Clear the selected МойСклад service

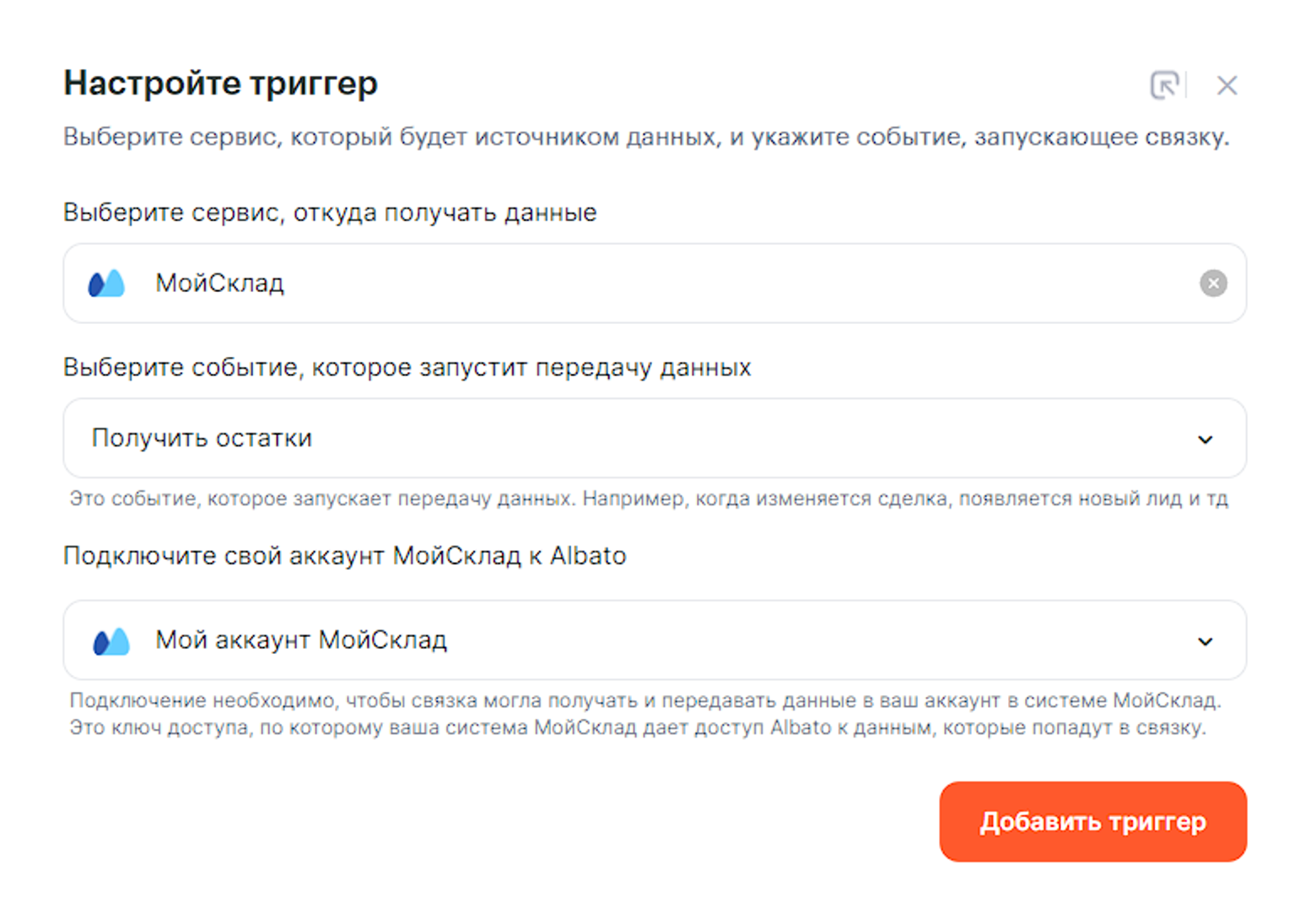[x=1213, y=283]
